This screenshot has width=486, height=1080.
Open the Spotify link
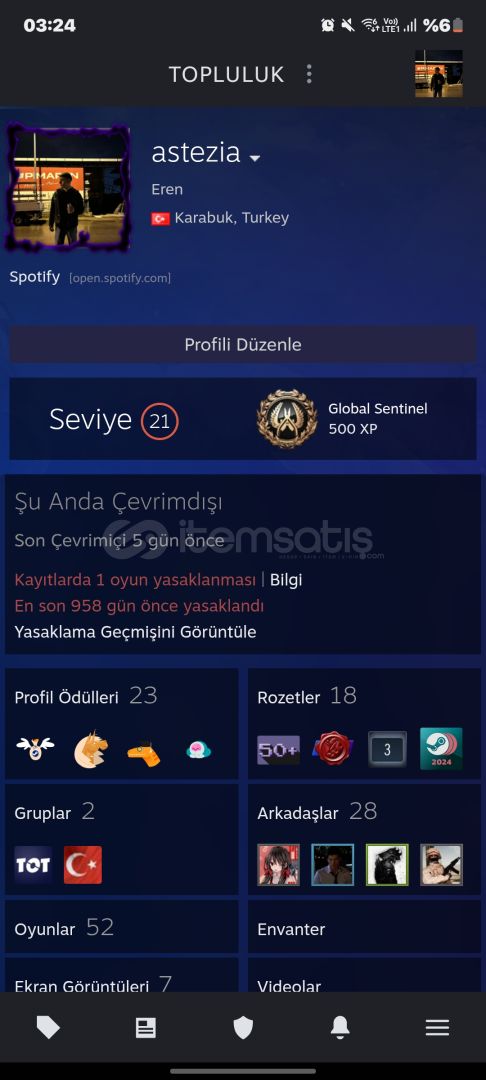(34, 278)
